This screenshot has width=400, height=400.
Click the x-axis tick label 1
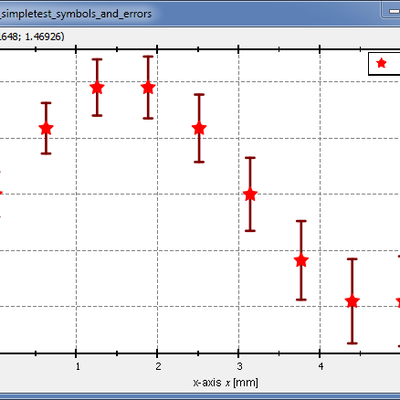click(x=77, y=367)
